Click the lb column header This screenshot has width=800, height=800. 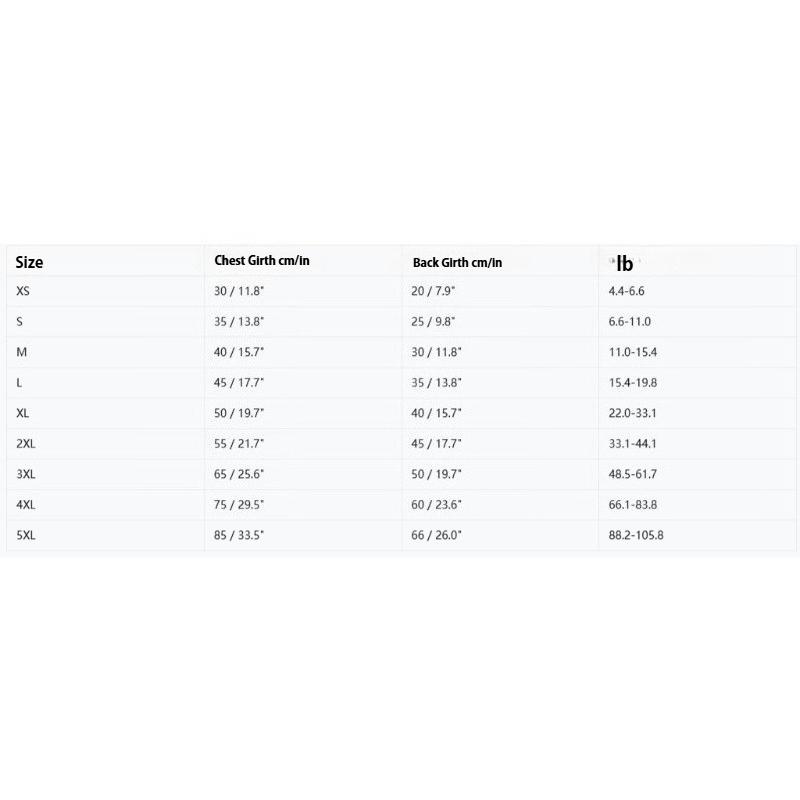point(624,264)
